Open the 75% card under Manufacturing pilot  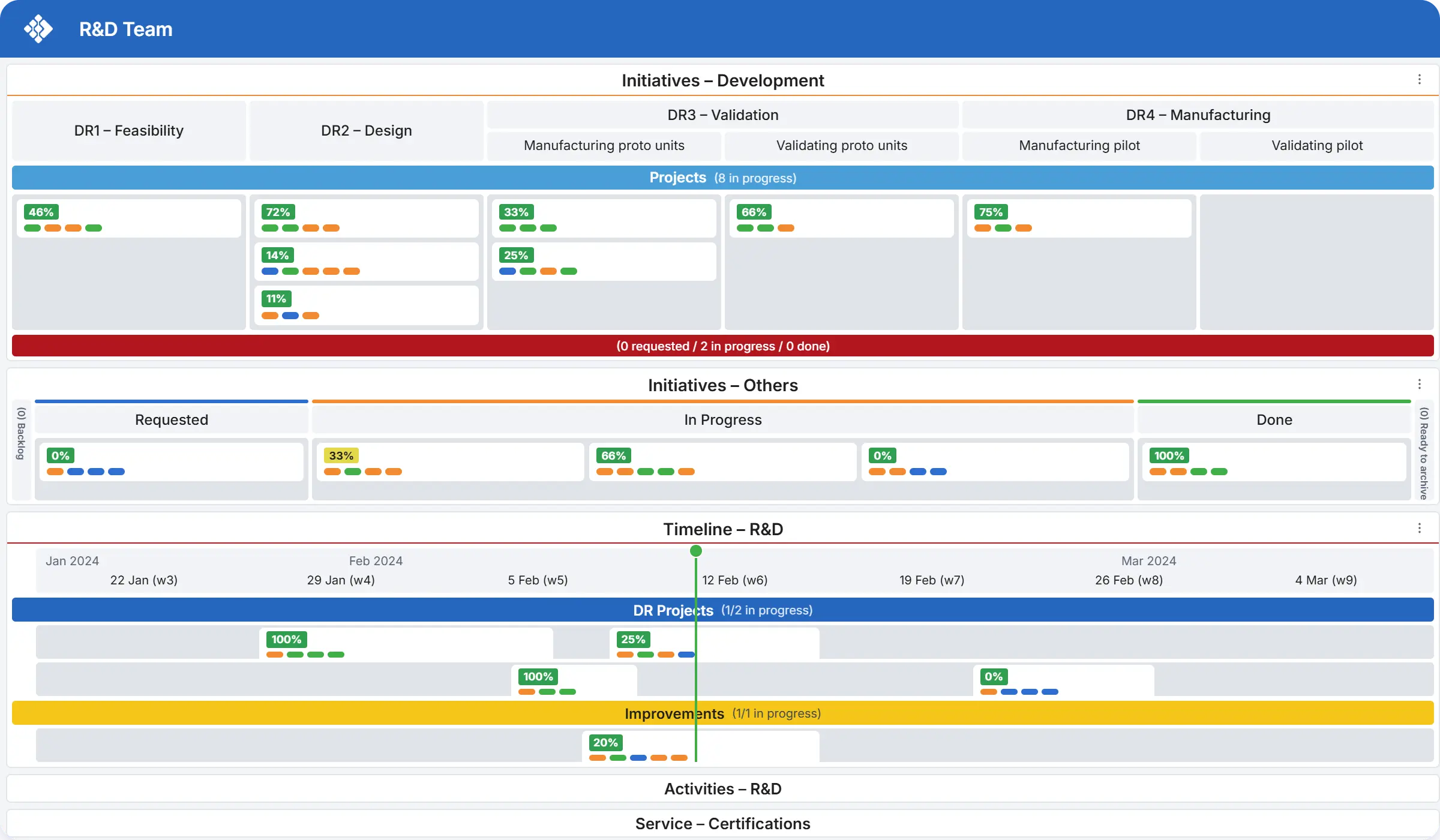[1079, 218]
